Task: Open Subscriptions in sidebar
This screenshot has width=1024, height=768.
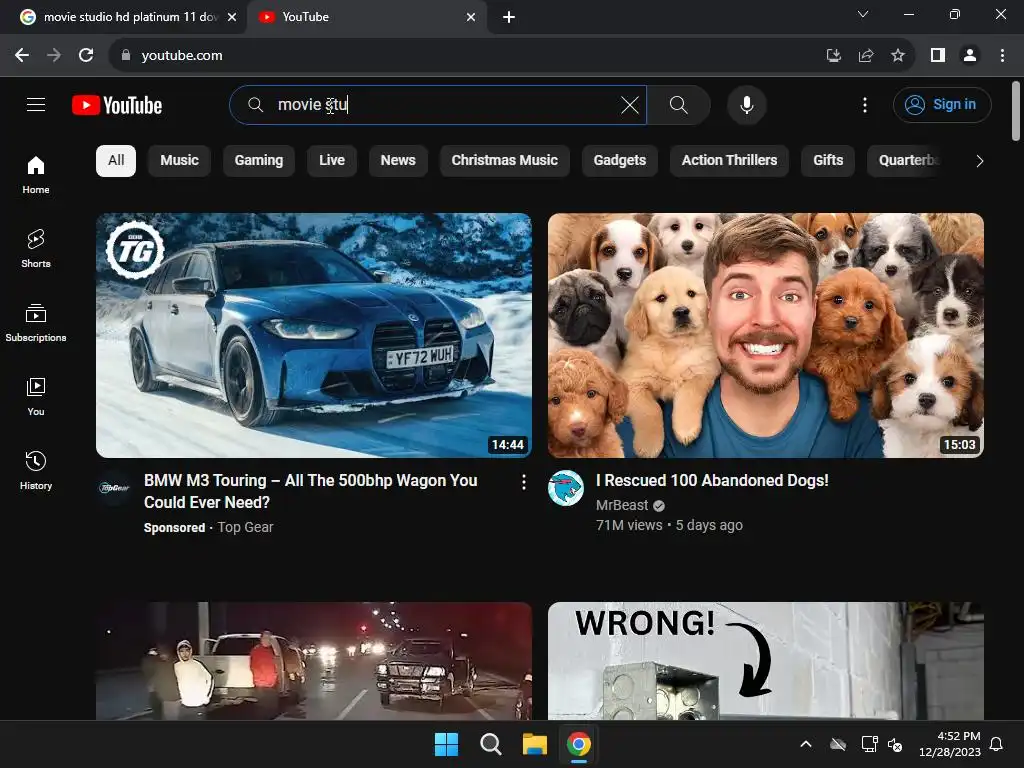Action: tap(36, 323)
